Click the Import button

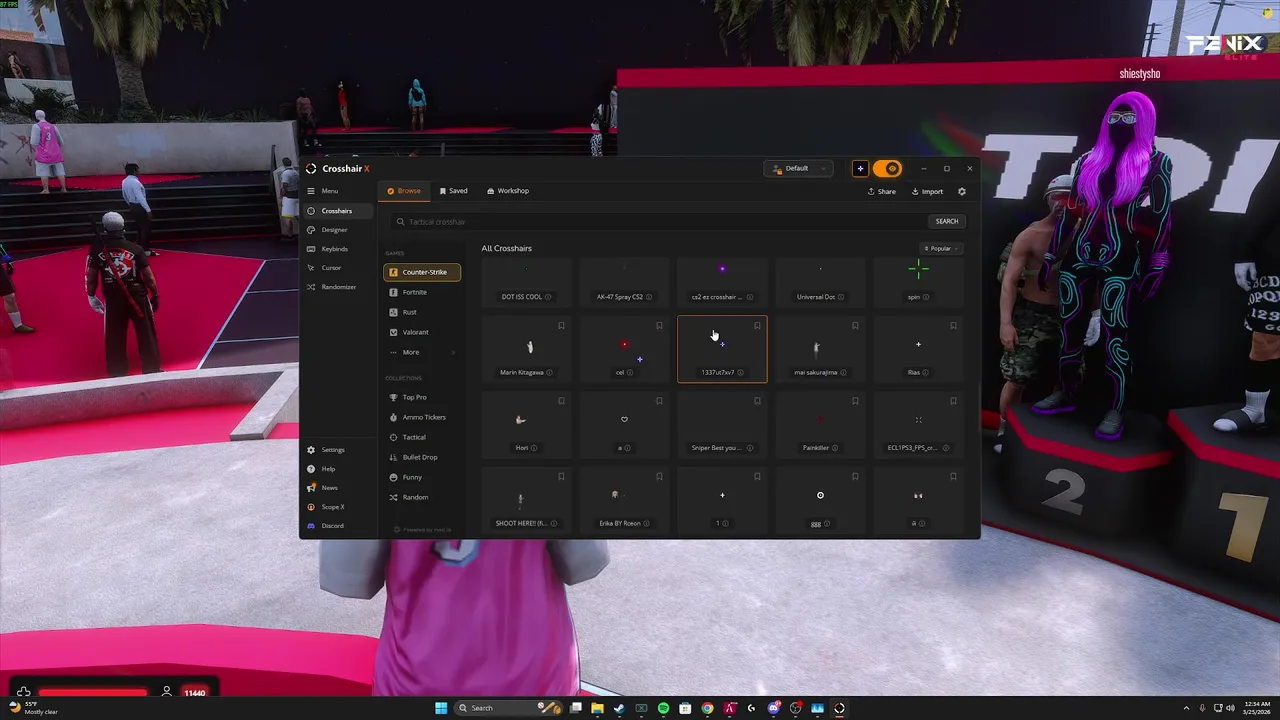(x=927, y=191)
